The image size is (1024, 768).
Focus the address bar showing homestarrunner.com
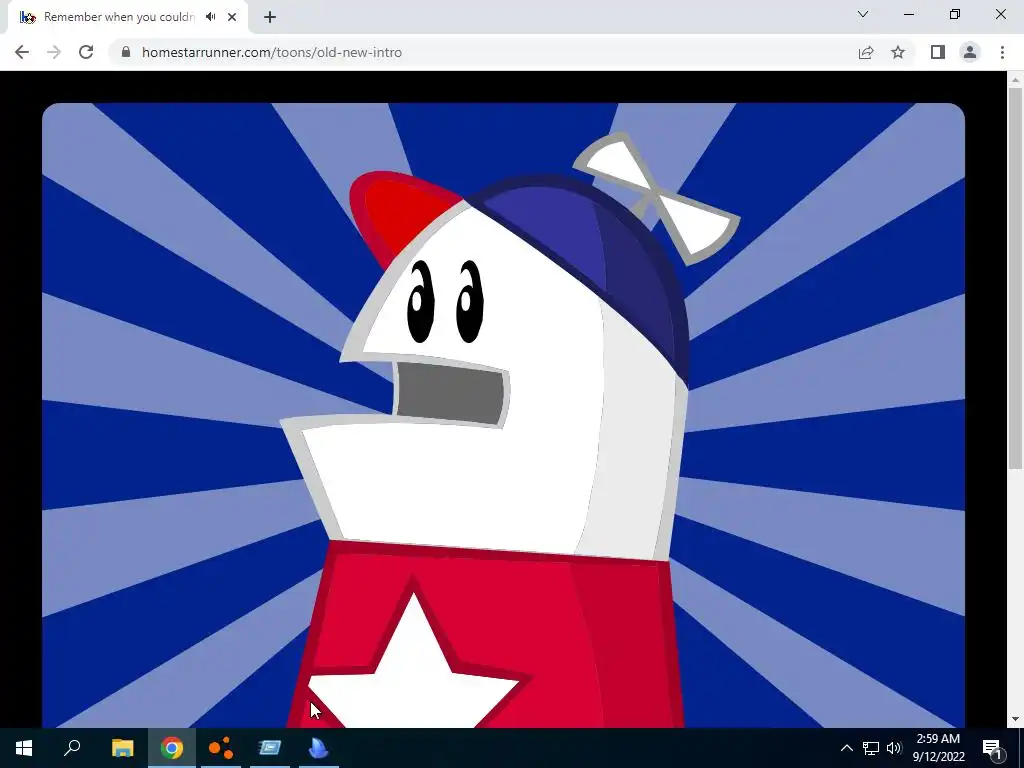(x=481, y=52)
